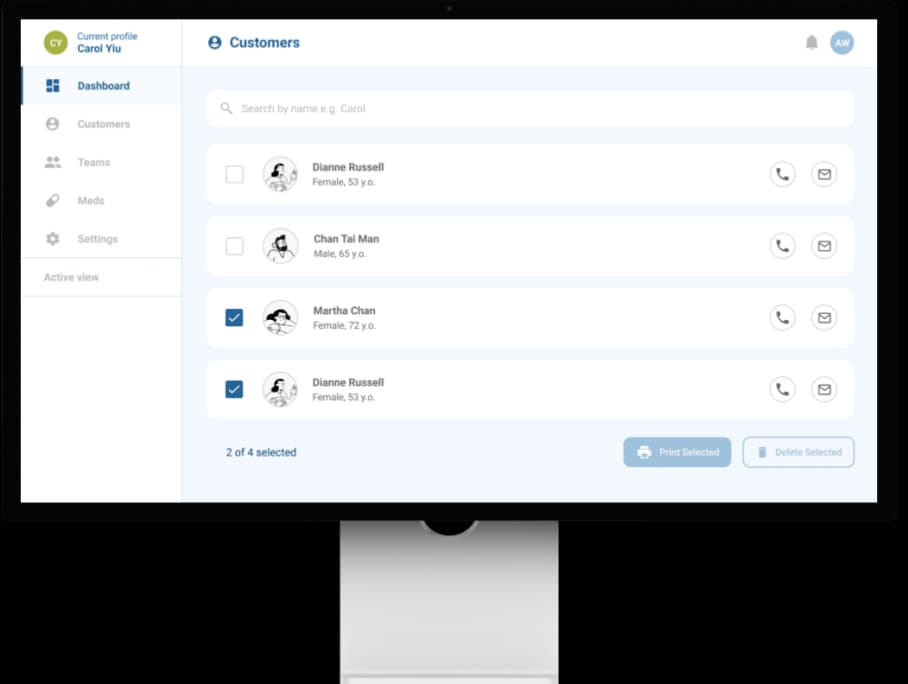This screenshot has height=684, width=908.
Task: Click the Delete Selected button
Action: click(798, 452)
